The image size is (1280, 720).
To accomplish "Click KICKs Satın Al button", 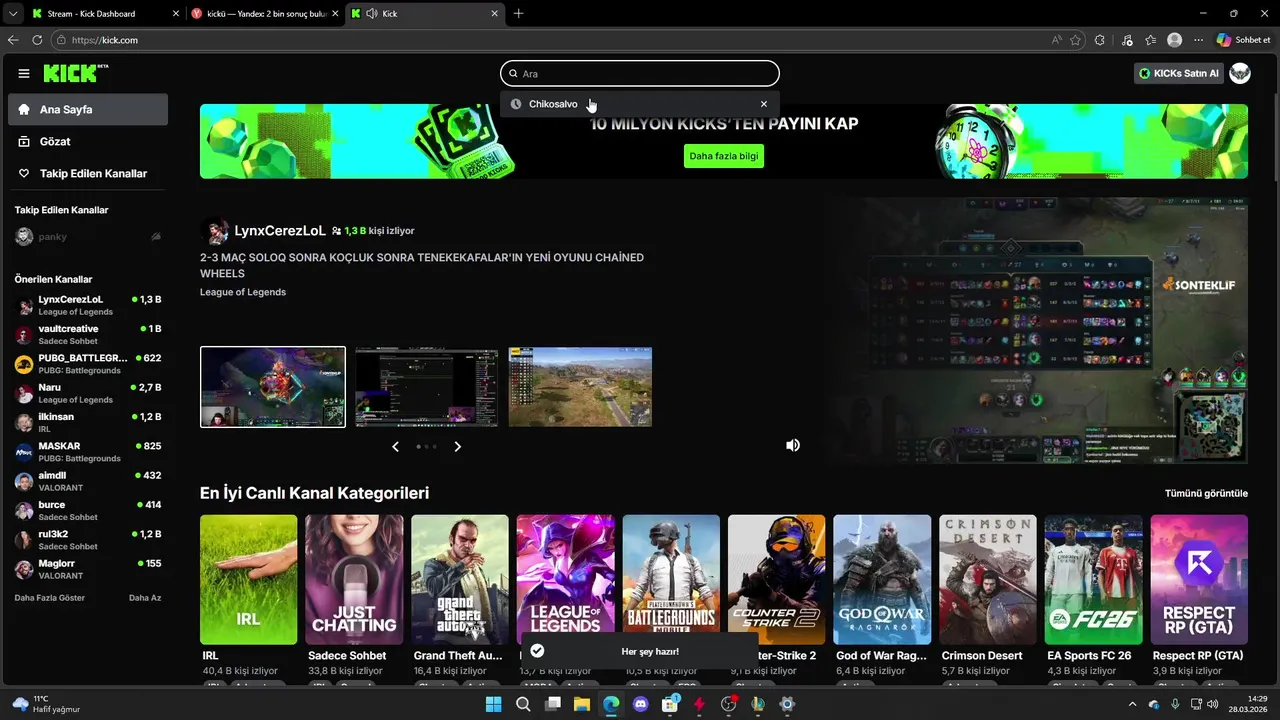I will coord(1179,73).
